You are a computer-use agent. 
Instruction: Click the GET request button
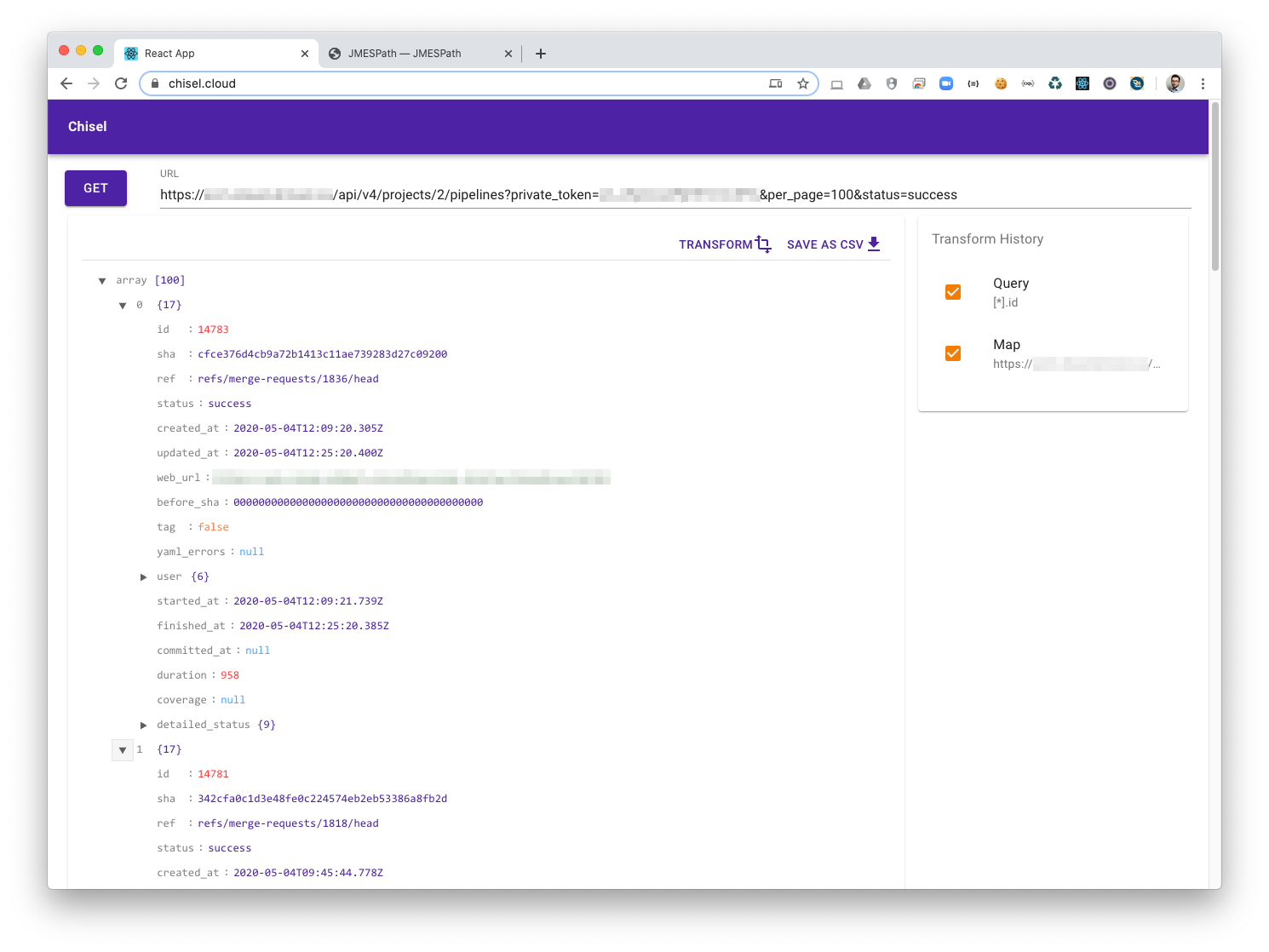(x=95, y=188)
